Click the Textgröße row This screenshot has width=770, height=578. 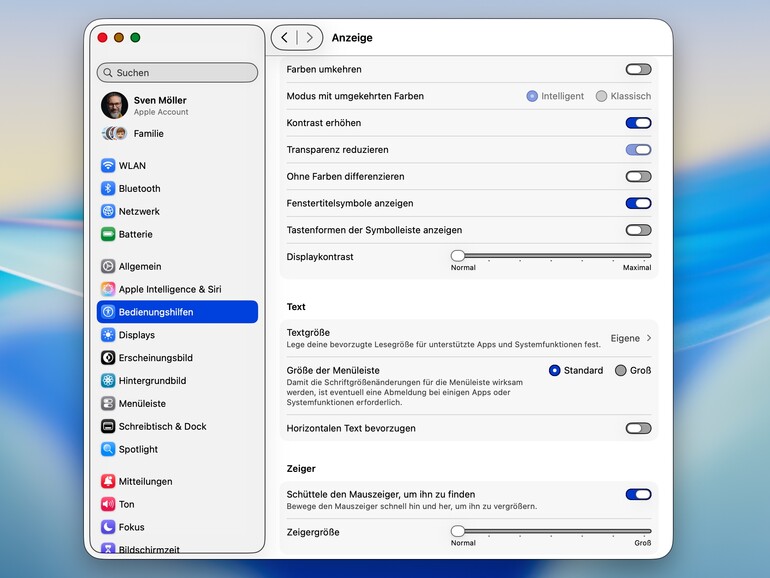coord(469,338)
